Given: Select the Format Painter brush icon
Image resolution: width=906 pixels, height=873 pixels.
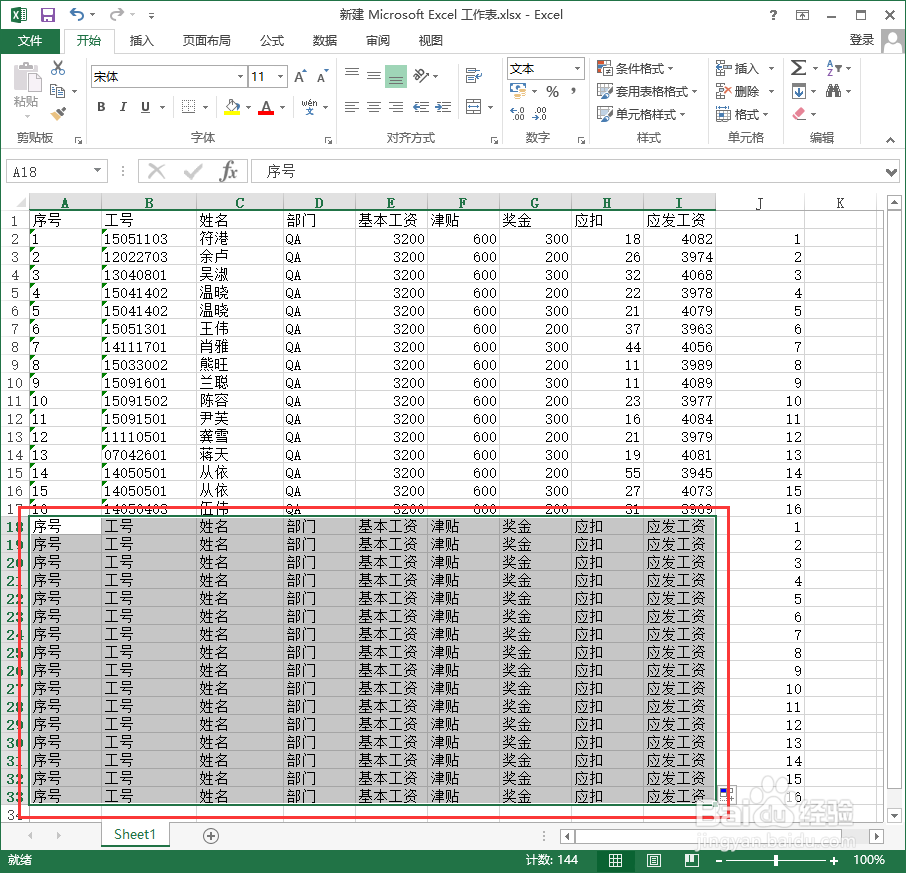Looking at the screenshot, I should coord(58,113).
